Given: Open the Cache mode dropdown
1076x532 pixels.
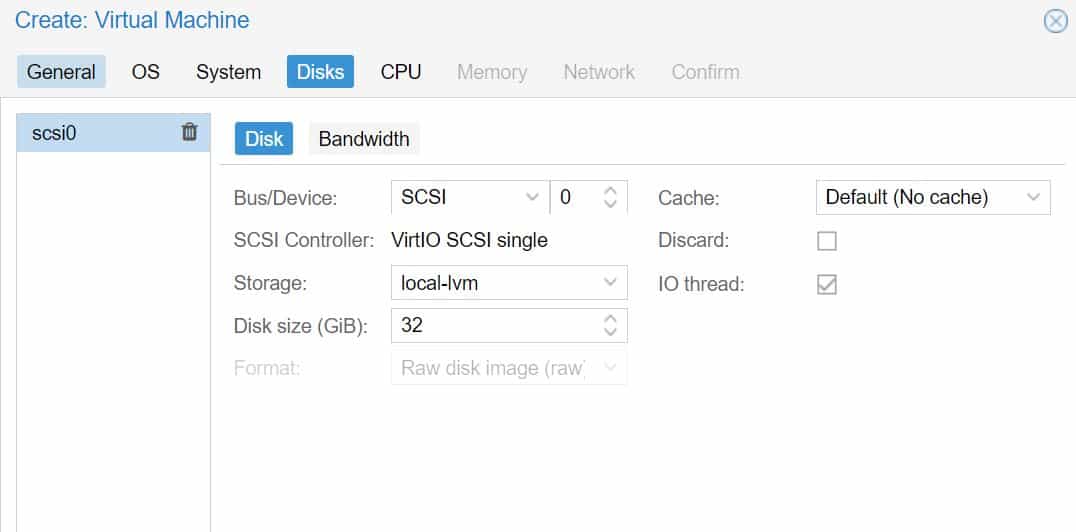Looking at the screenshot, I should pos(933,198).
